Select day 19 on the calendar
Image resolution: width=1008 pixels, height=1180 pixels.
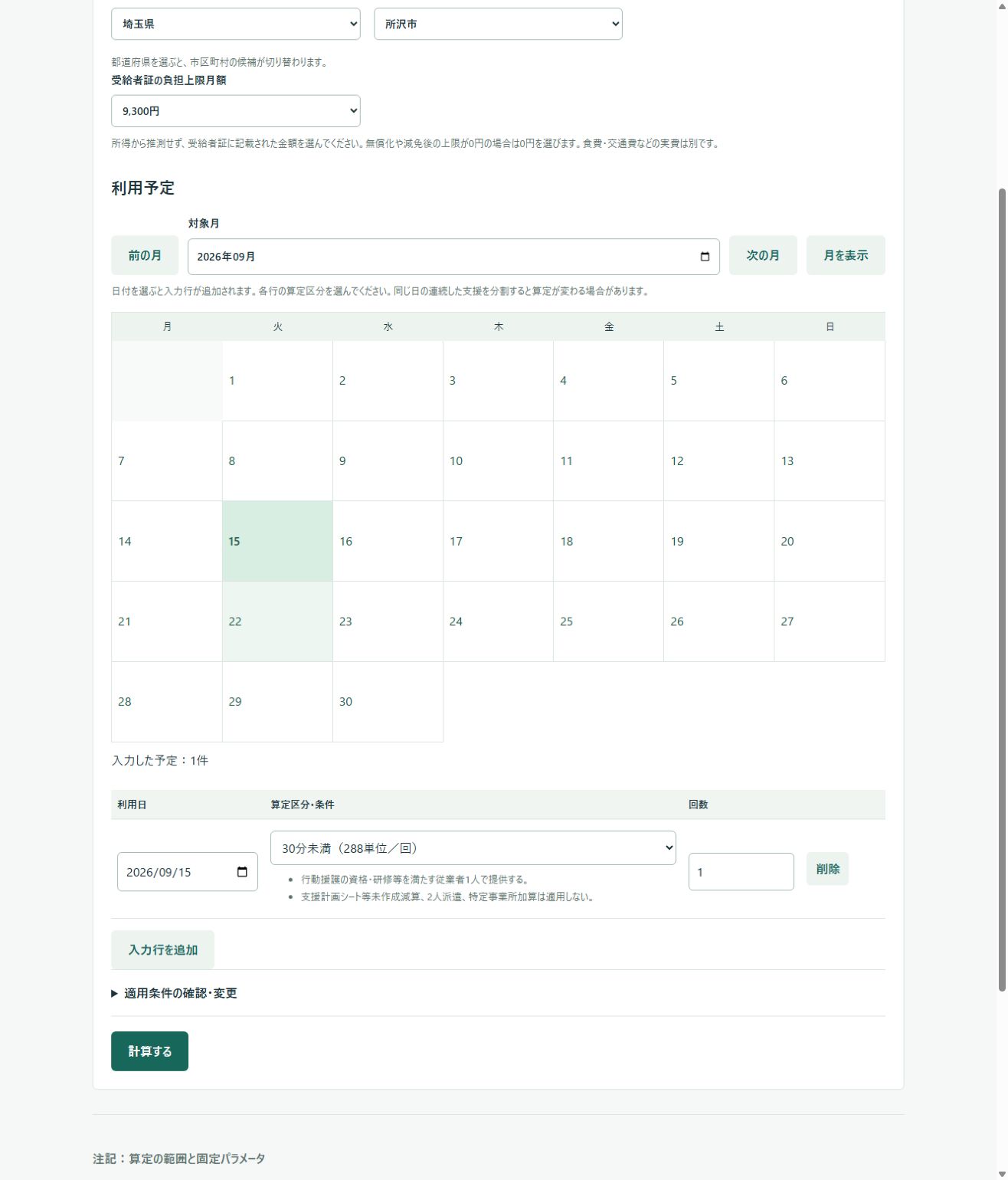718,542
